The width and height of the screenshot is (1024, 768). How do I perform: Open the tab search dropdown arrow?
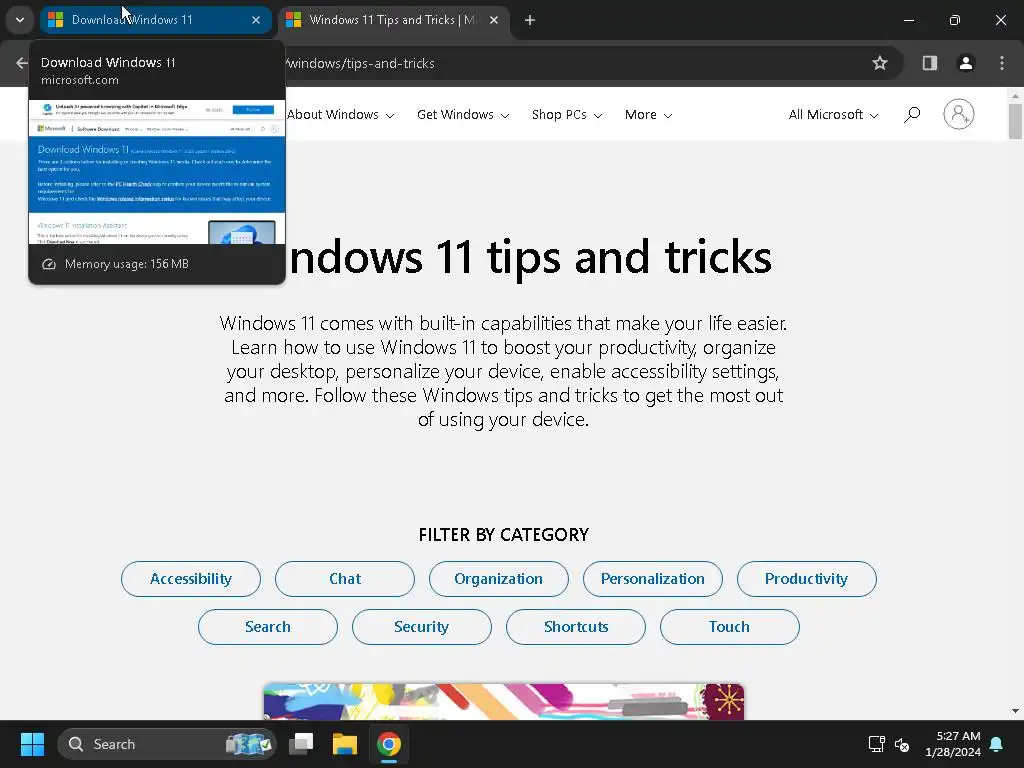coord(20,20)
